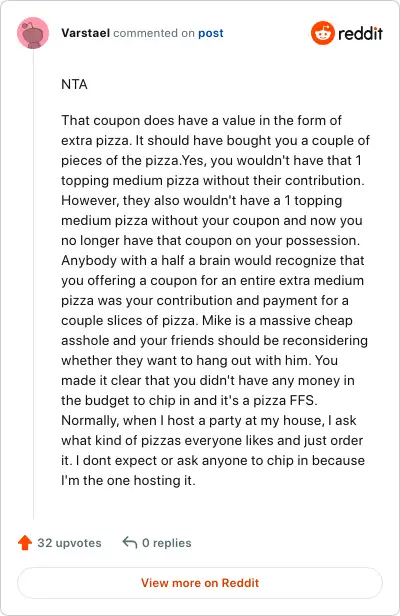
Task: Click the line starting "Anybody with a half"
Action: (213, 260)
